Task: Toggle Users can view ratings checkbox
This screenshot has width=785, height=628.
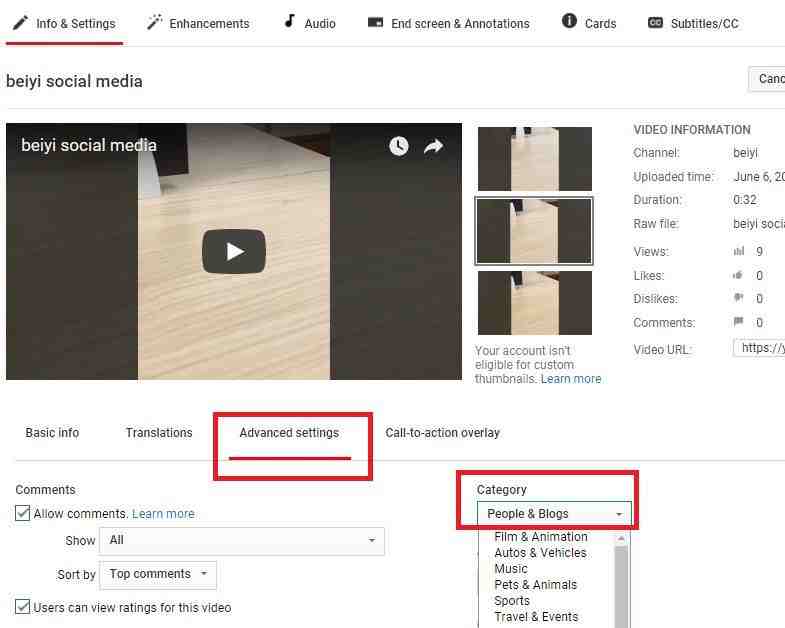Action: pos(23,607)
